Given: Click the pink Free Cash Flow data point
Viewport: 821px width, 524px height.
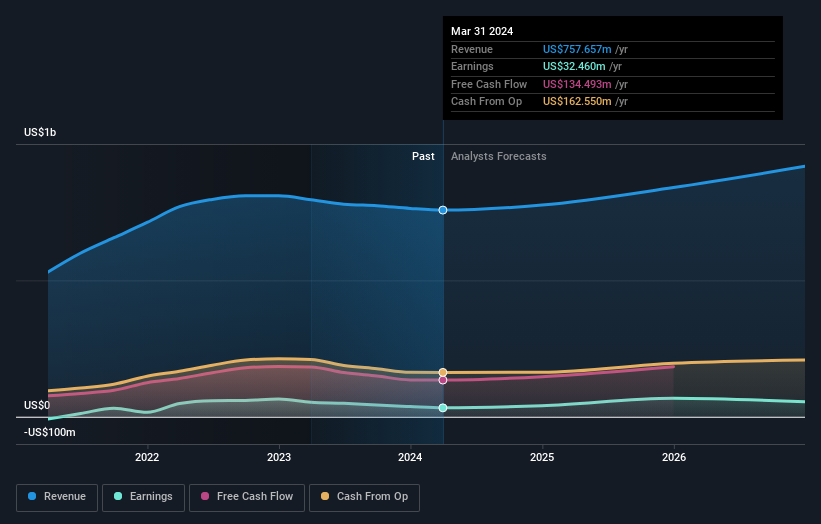Looking at the screenshot, I should 443,380.
